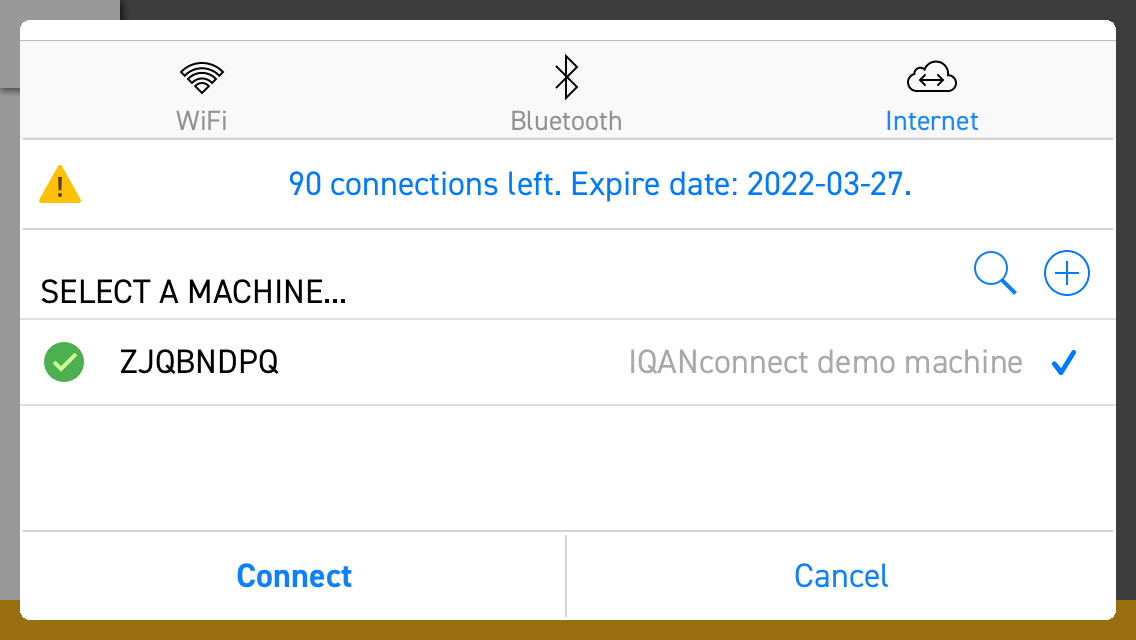Screen dimensions: 1136x640
Task: Click the IQANconnect demo machine description
Action: 825,362
